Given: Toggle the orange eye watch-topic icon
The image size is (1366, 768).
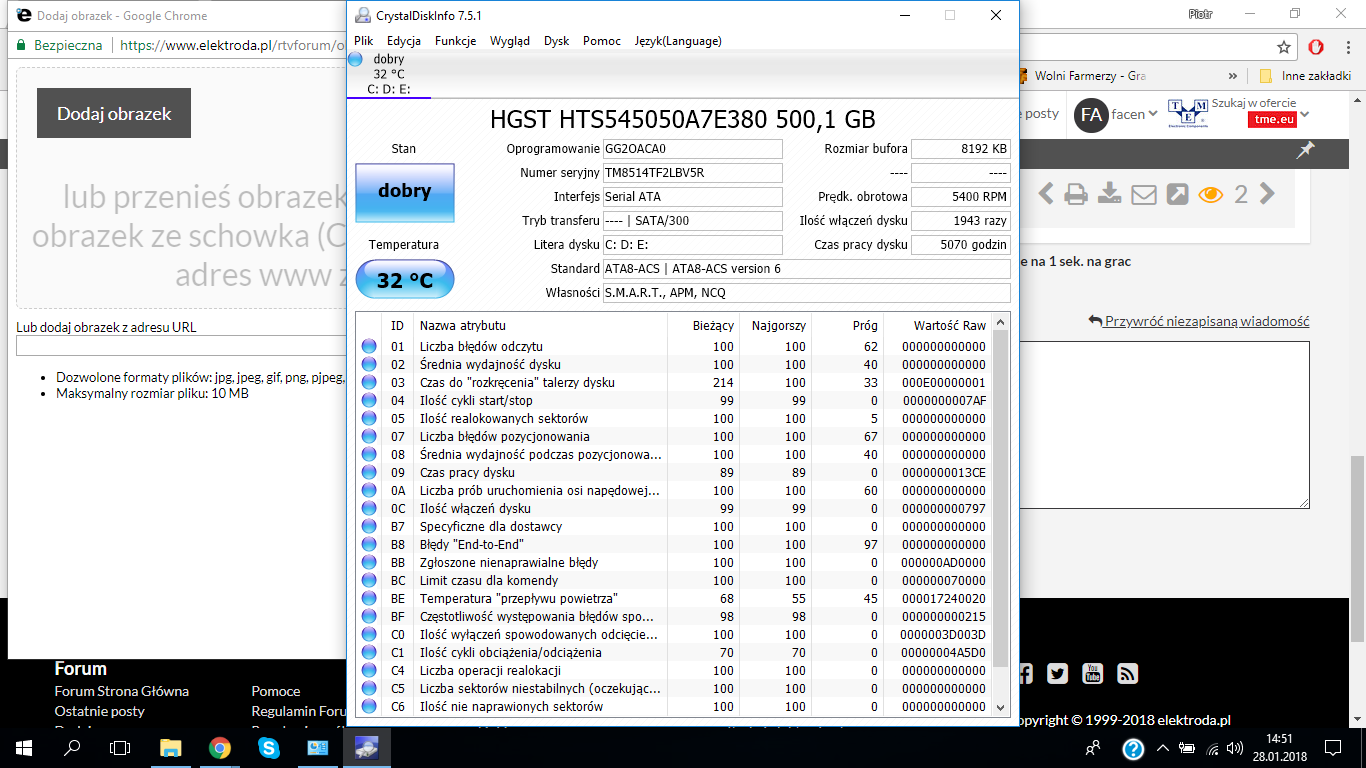Looking at the screenshot, I should (1211, 194).
